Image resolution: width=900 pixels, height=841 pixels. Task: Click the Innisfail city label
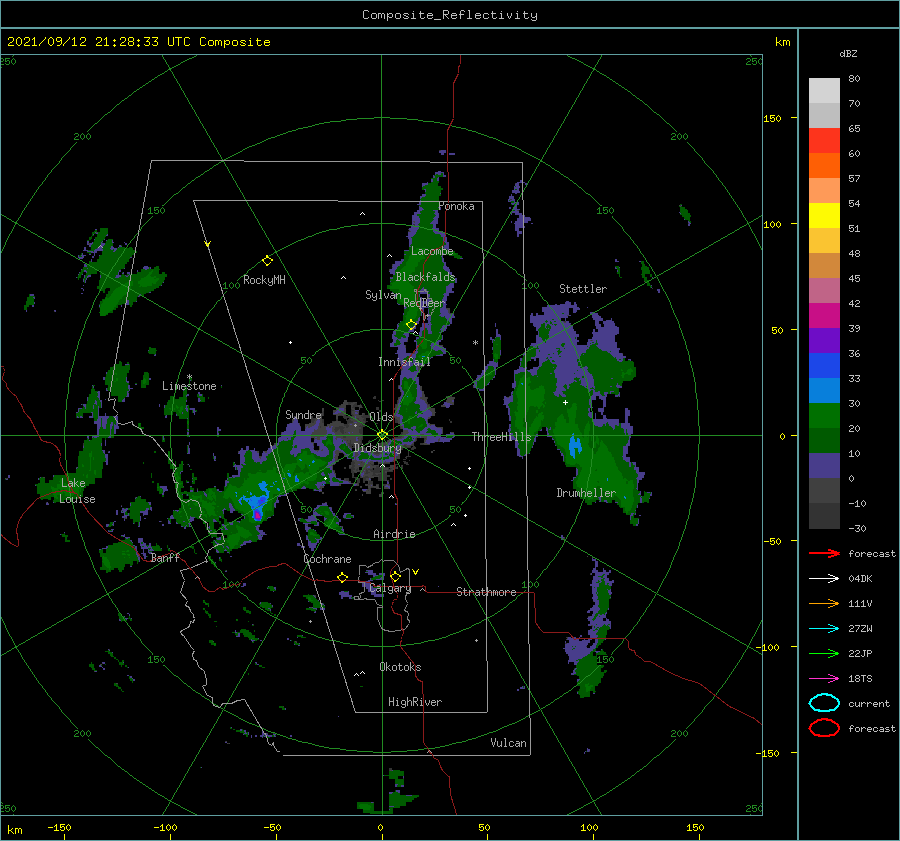point(404,362)
